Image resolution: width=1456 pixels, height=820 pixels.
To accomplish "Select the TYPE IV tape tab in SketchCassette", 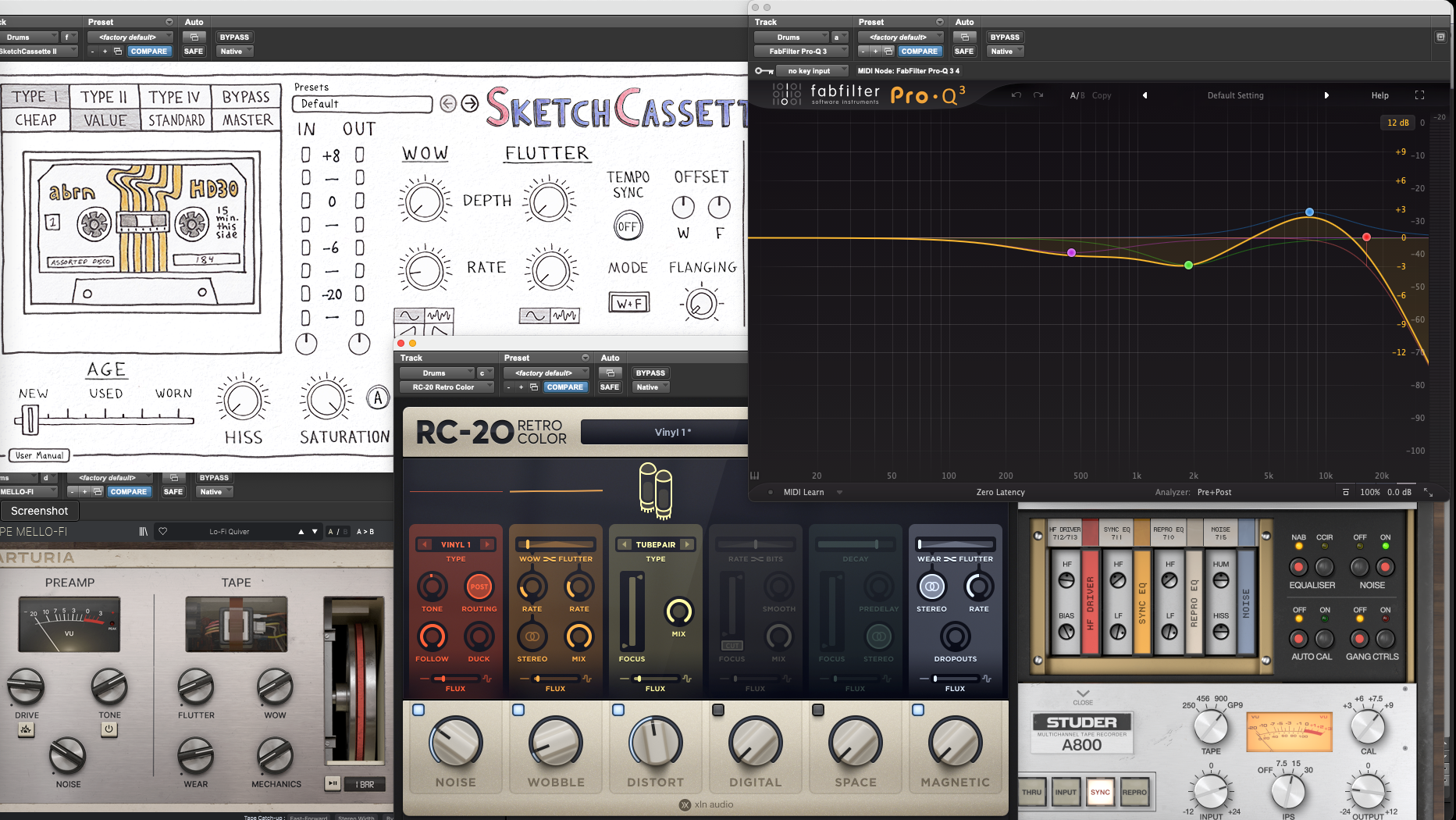I will click(x=175, y=97).
